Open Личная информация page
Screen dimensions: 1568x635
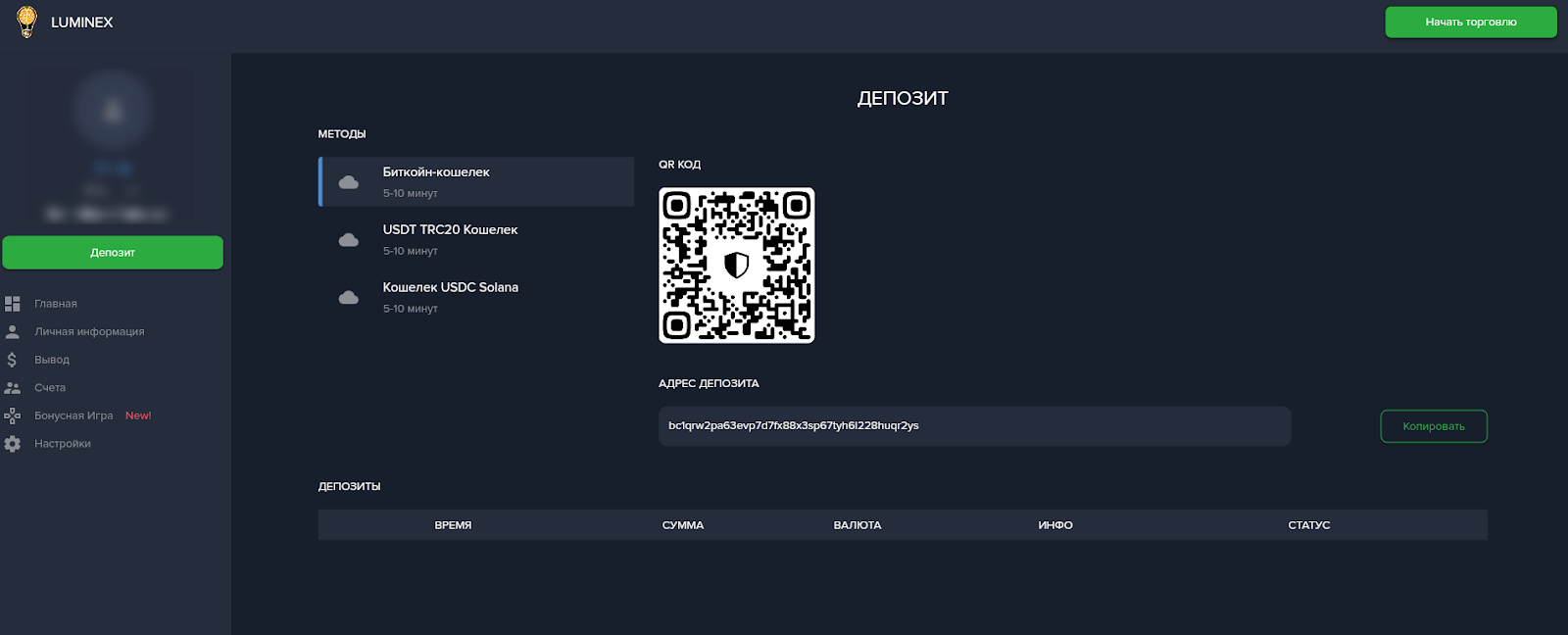89,332
